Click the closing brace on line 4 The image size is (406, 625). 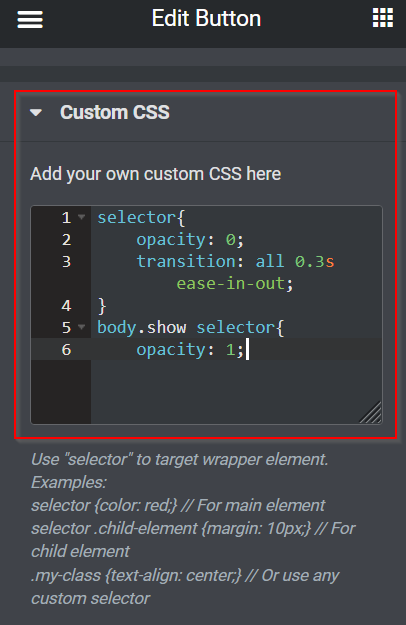click(102, 306)
